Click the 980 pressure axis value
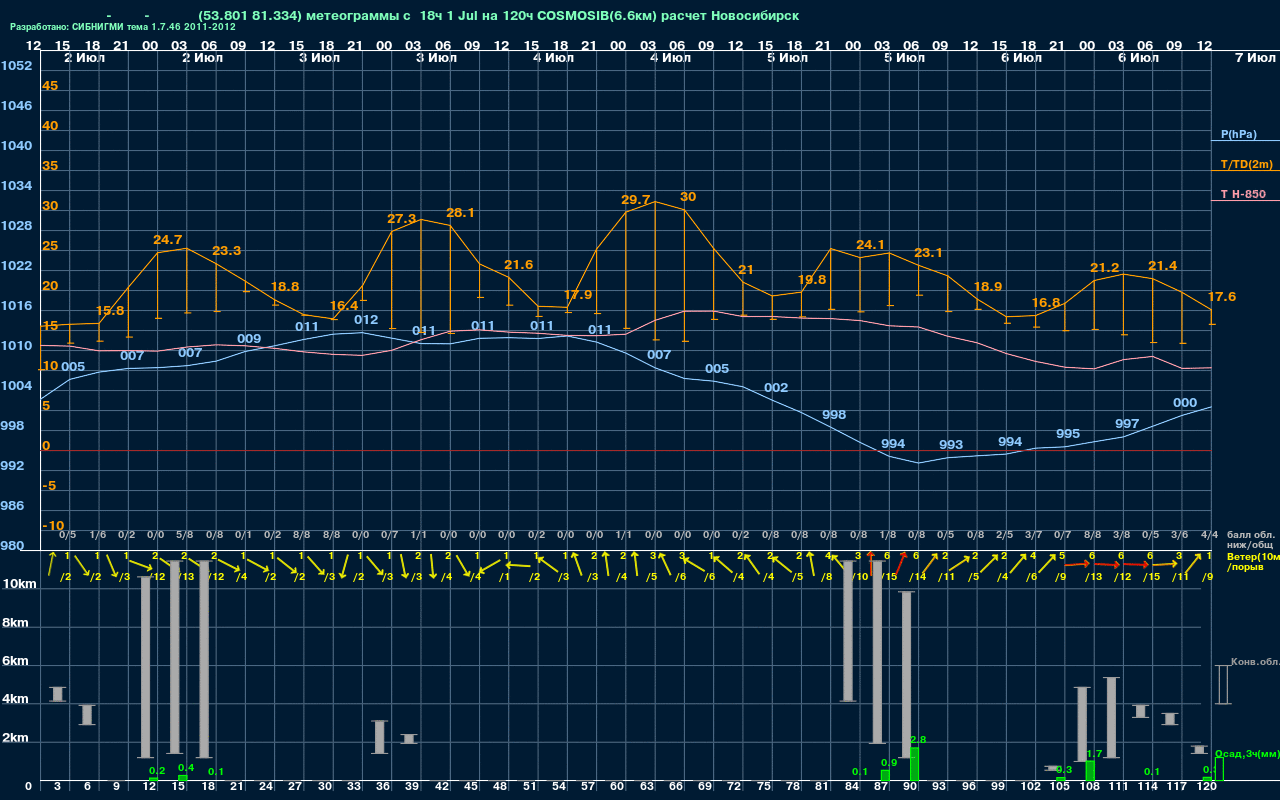The width and height of the screenshot is (1280, 800). click(13, 546)
